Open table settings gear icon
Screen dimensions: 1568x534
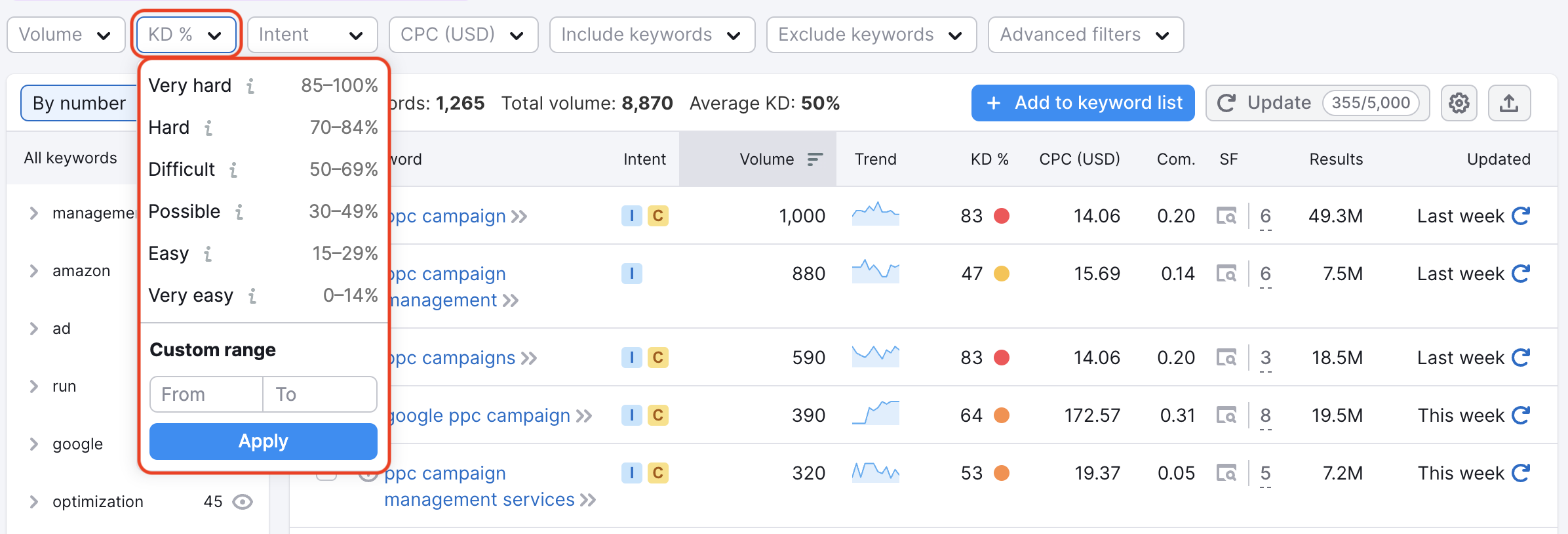tap(1459, 103)
